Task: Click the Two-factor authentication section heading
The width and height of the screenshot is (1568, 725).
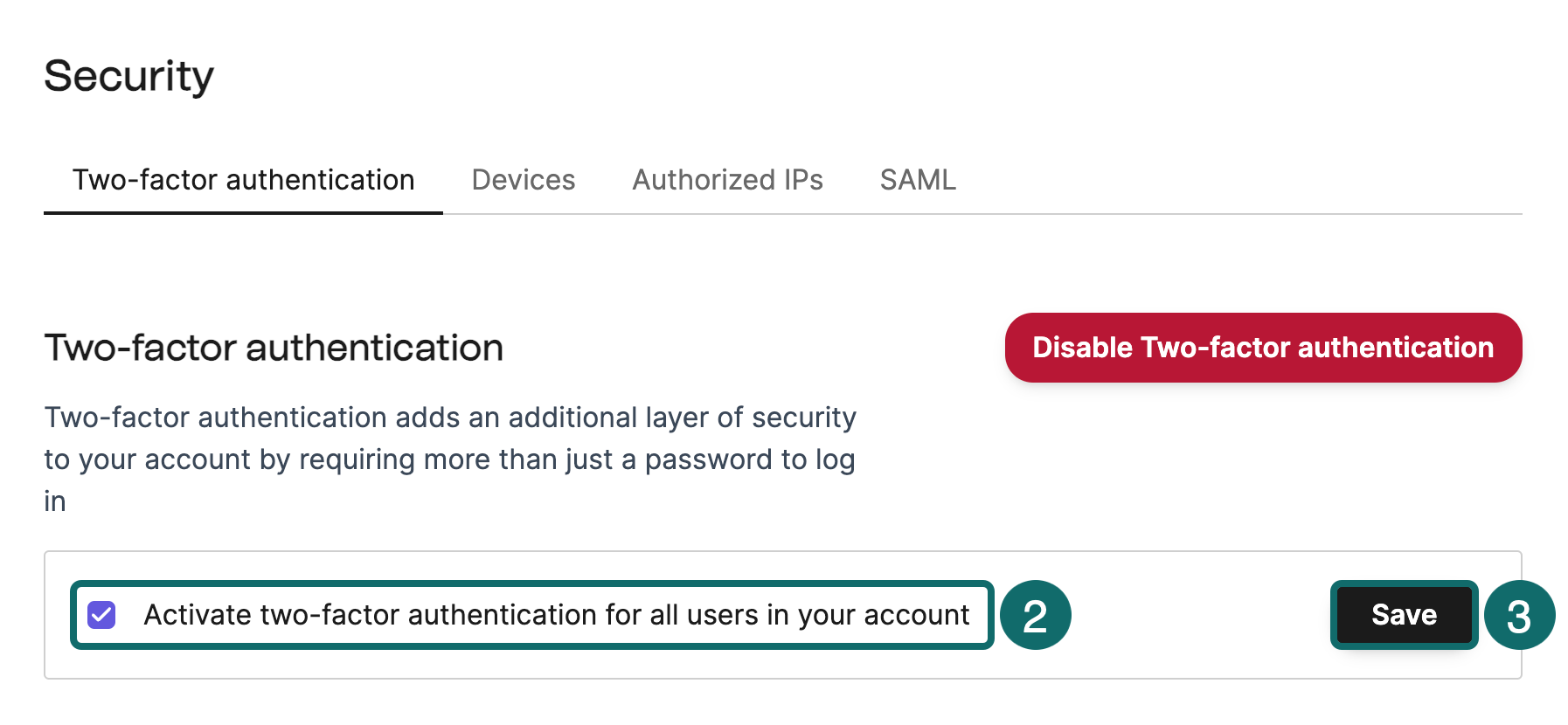Action: tap(274, 348)
